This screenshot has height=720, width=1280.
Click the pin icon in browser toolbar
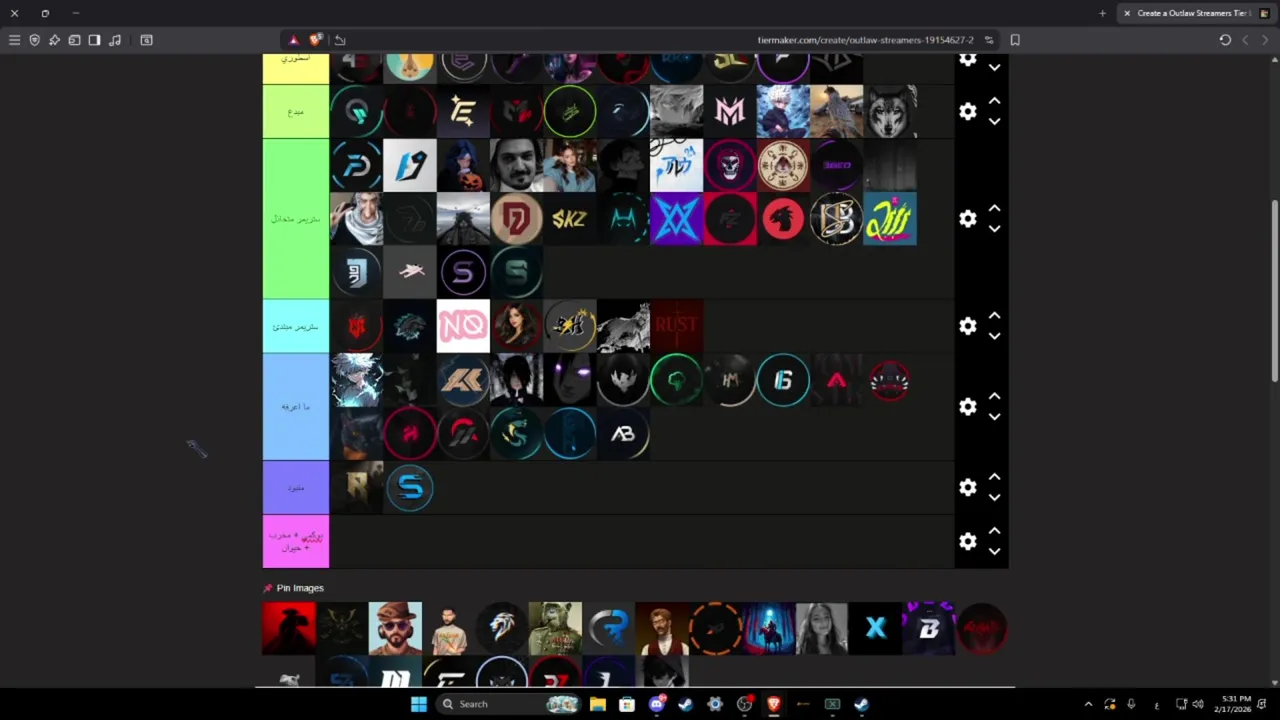tap(54, 40)
